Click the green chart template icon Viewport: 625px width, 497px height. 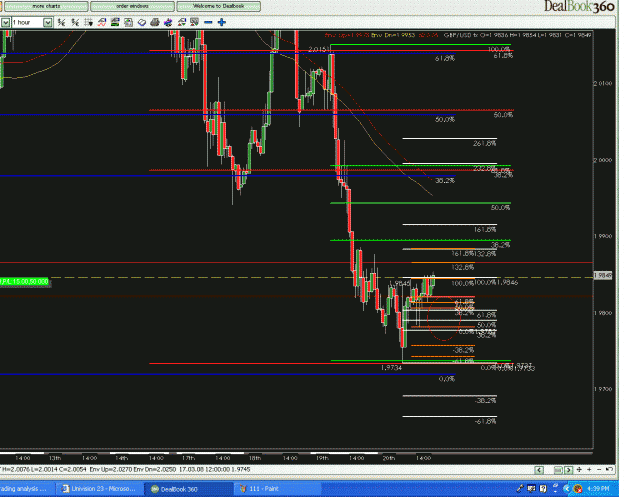[115, 22]
